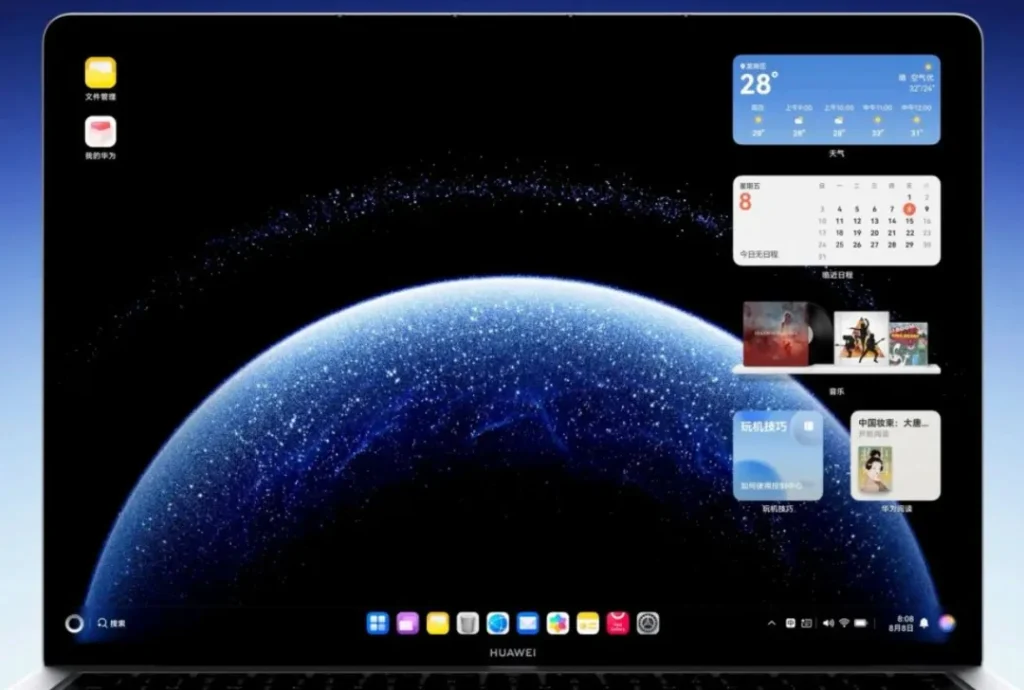Click the battery tray icon
The width and height of the screenshot is (1024, 690).
click(x=861, y=623)
